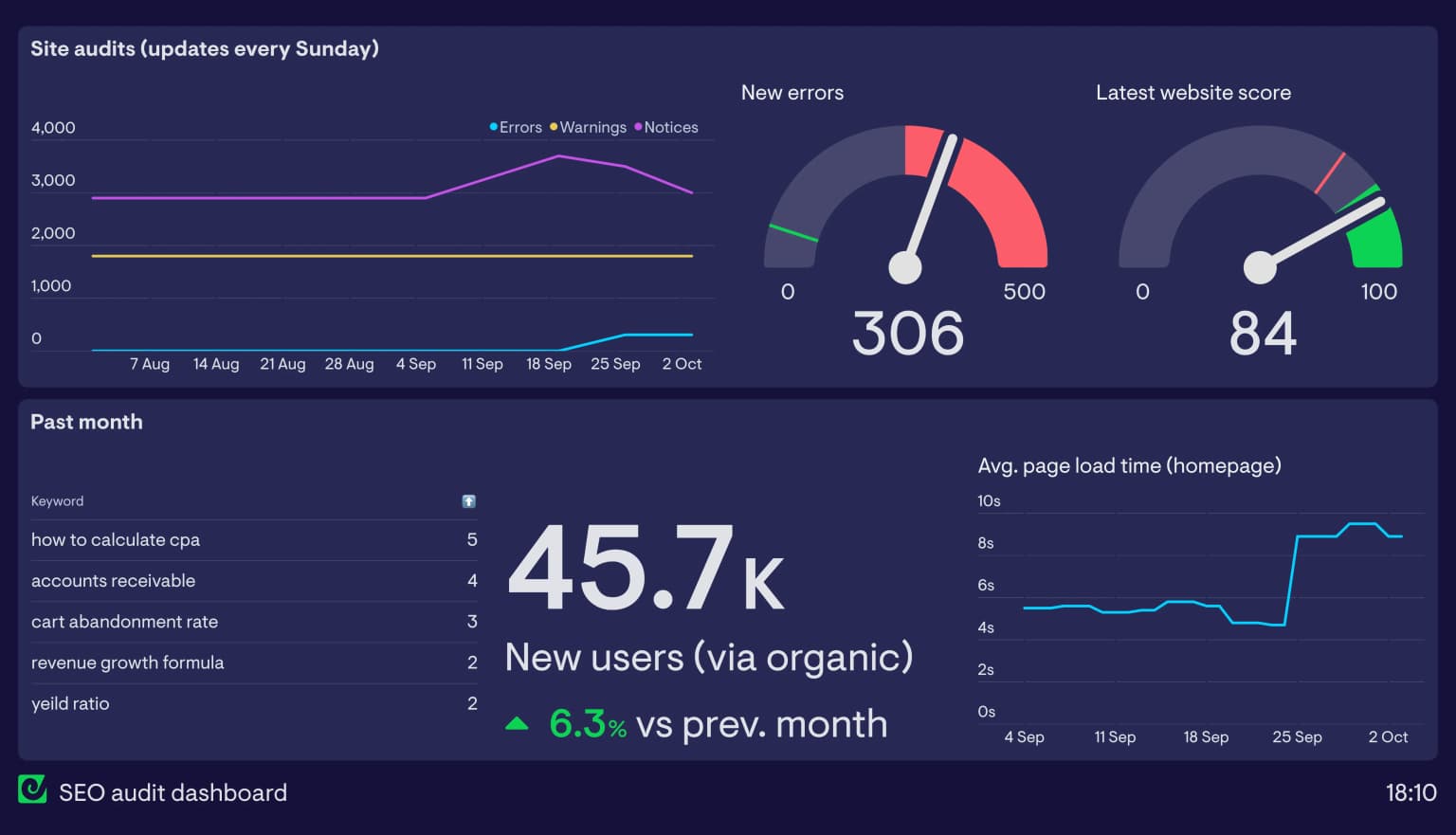The image size is (1456, 835).
Task: Toggle the Errors series via its legend dot
Action: [492, 126]
